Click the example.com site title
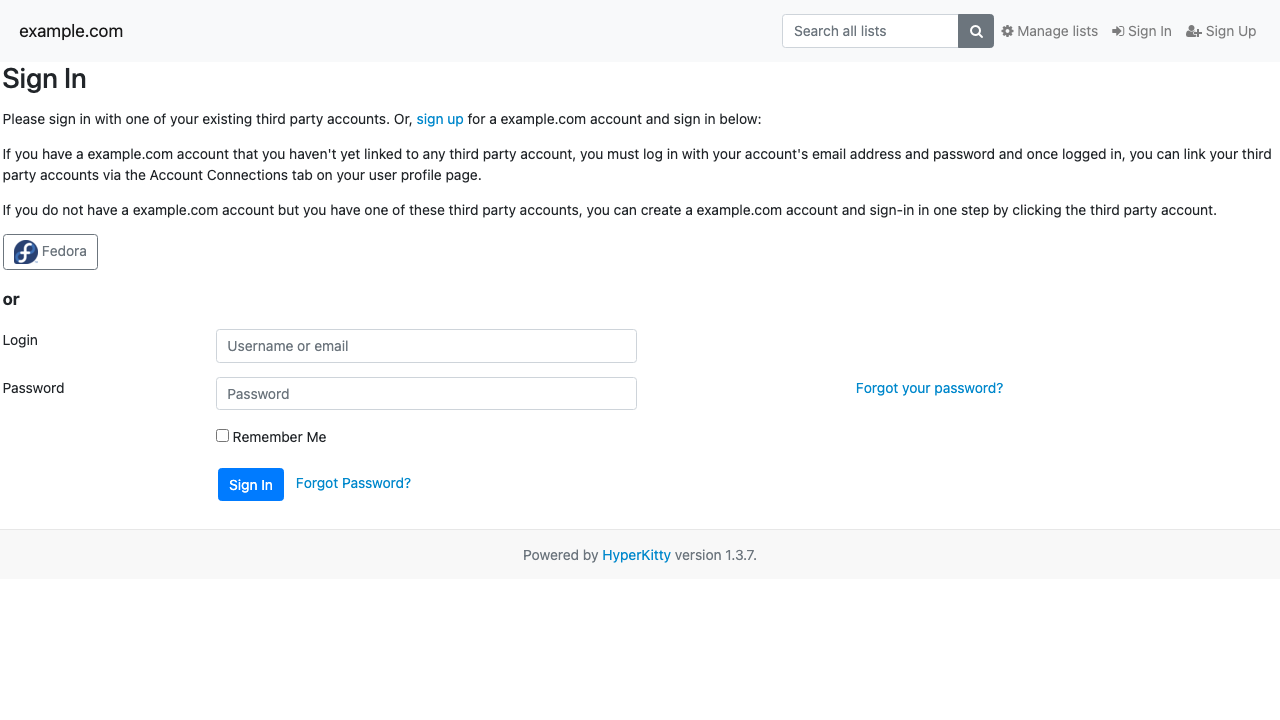Image resolution: width=1280 pixels, height=720 pixels. click(x=71, y=31)
